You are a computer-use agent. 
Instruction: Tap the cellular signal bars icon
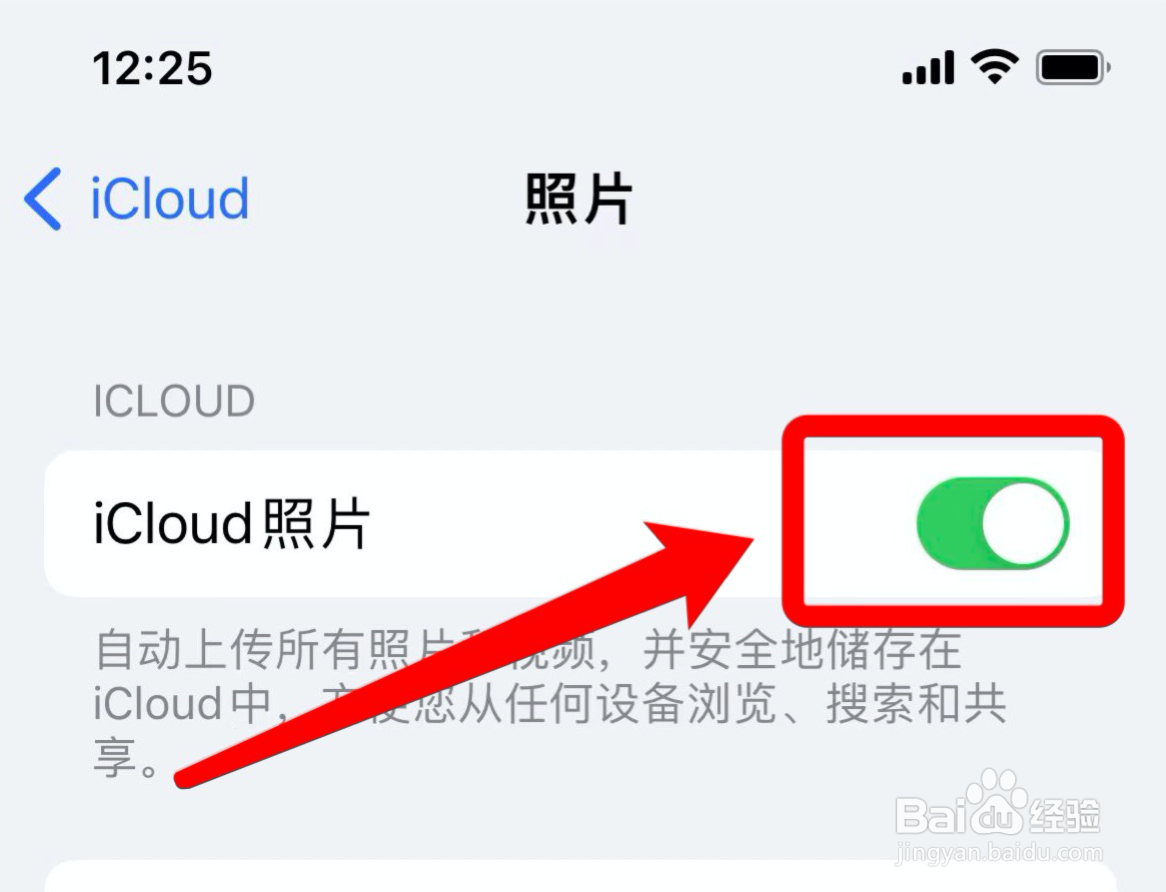928,68
